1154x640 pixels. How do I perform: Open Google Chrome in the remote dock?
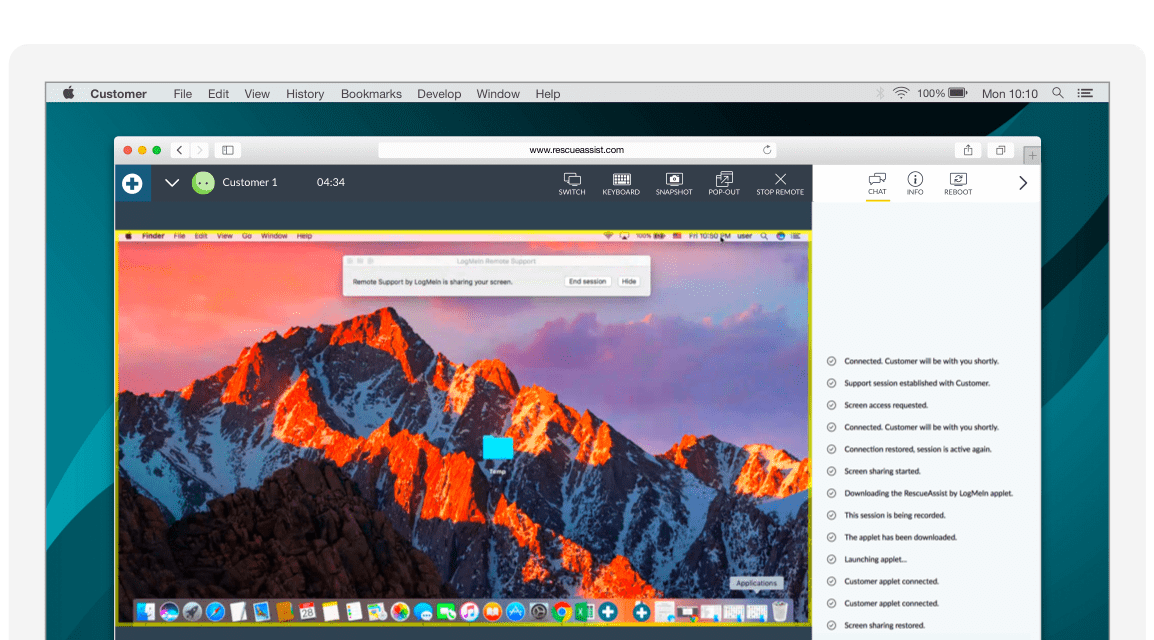pyautogui.click(x=562, y=611)
